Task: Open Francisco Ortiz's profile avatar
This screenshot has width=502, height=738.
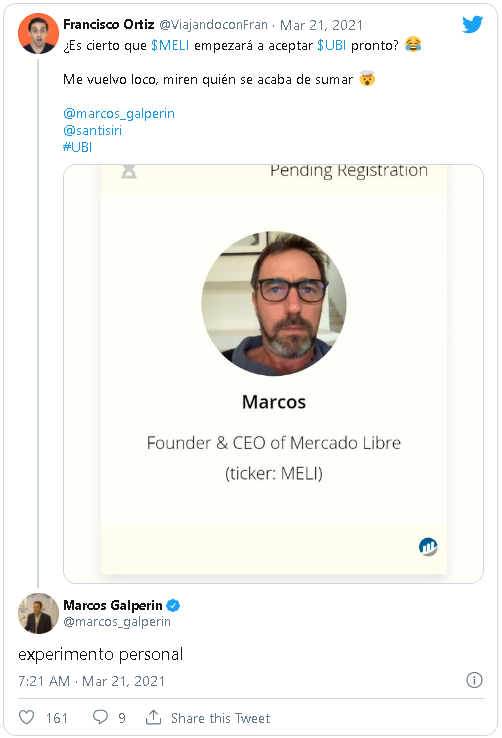Action: 38,33
